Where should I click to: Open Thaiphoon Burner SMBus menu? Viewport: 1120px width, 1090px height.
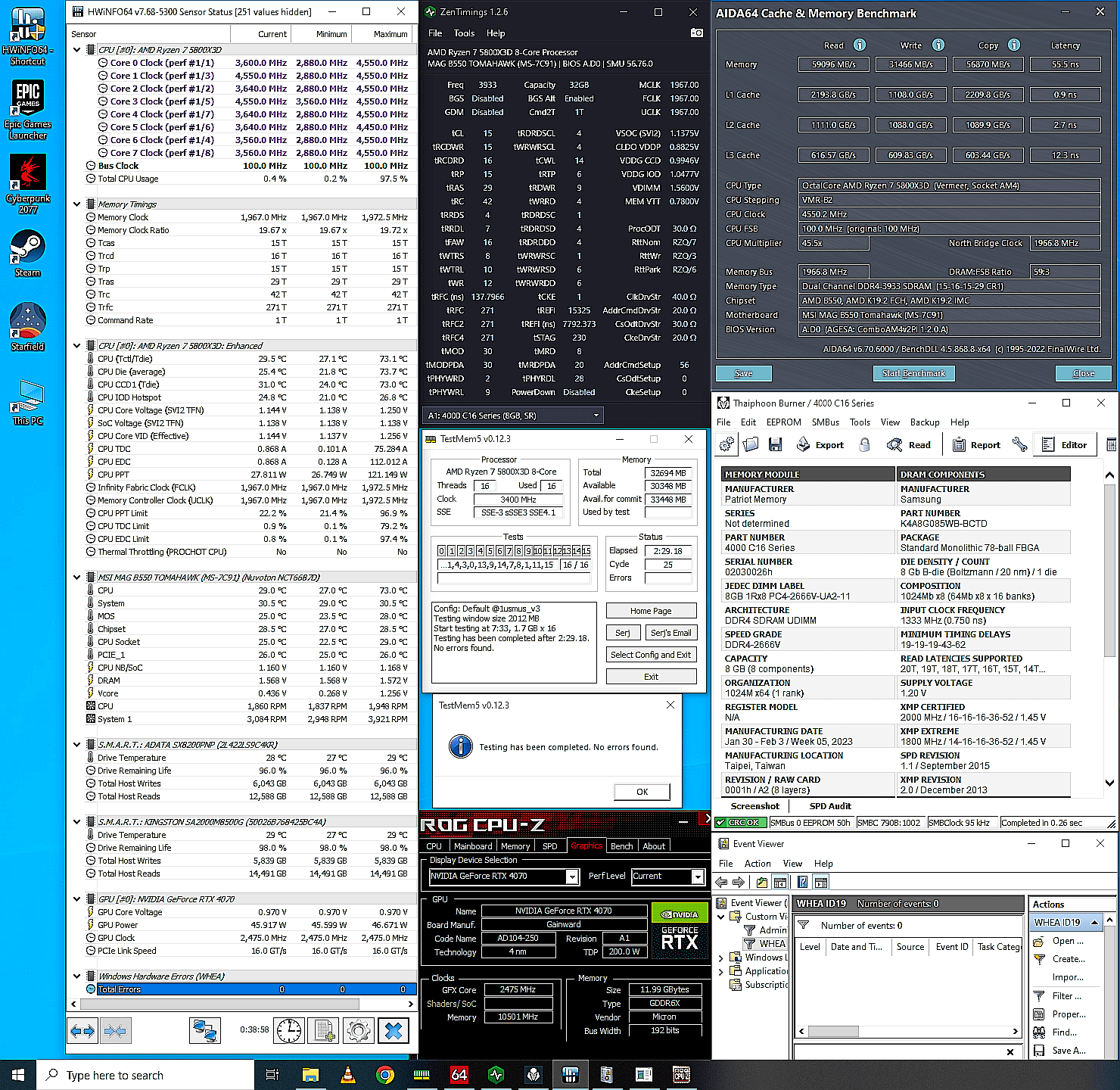[826, 422]
